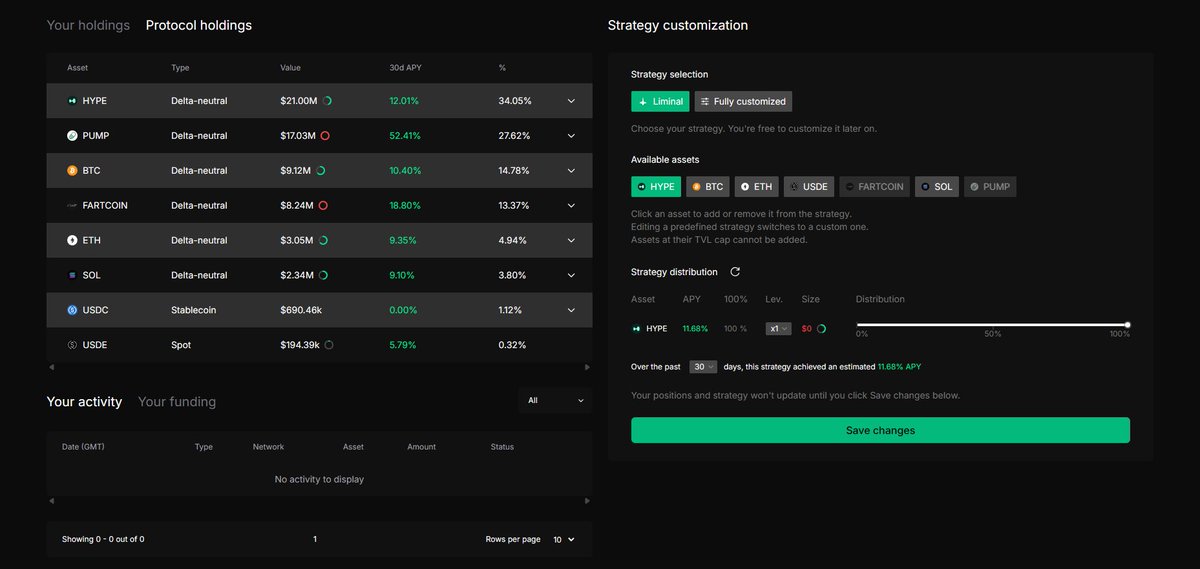Click the 100 % allocation field for HYPE
This screenshot has width=1200, height=569.
735,328
